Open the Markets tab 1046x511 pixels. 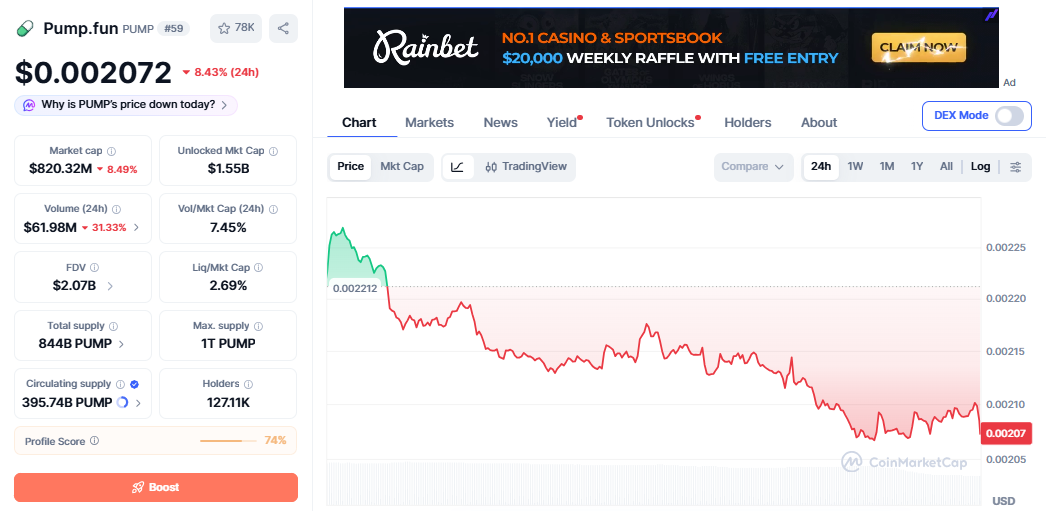pyautogui.click(x=430, y=123)
